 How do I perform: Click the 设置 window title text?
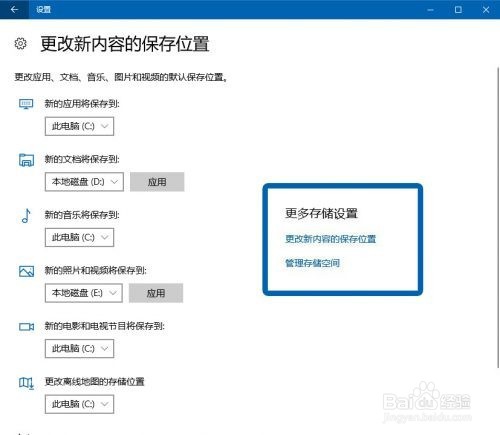click(x=43, y=10)
